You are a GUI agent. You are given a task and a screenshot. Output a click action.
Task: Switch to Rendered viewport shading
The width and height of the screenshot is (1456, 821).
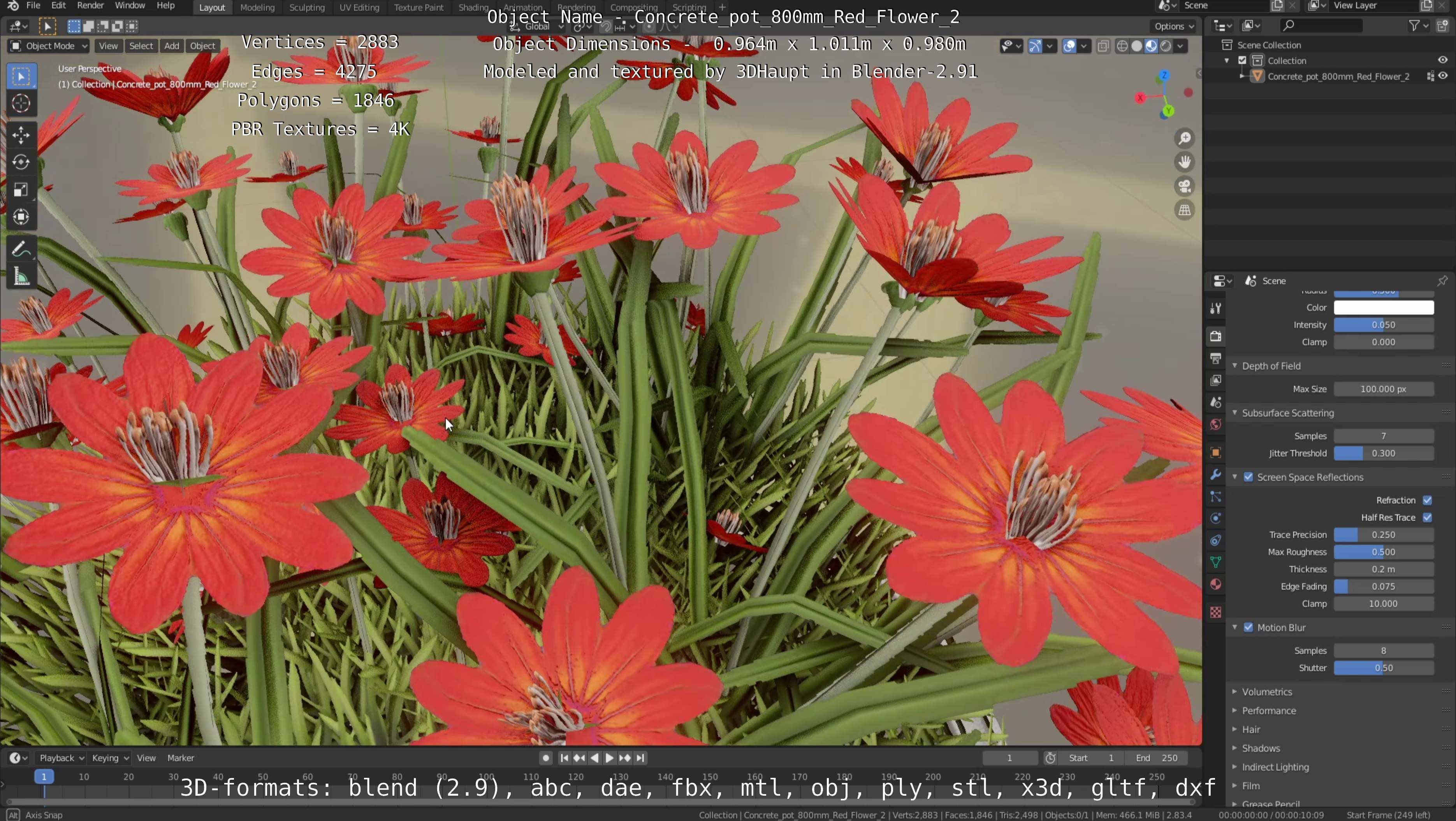pyautogui.click(x=1166, y=46)
